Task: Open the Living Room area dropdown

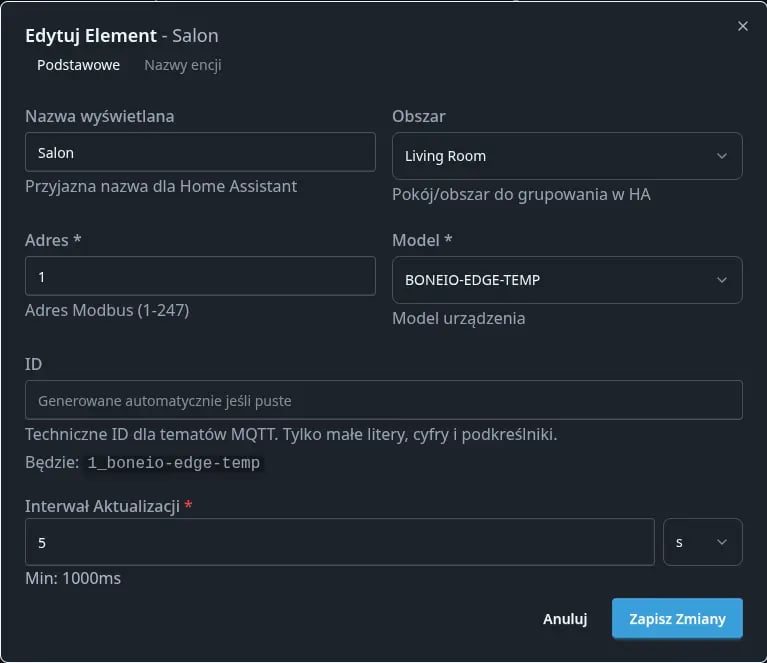Action: pos(555,156)
